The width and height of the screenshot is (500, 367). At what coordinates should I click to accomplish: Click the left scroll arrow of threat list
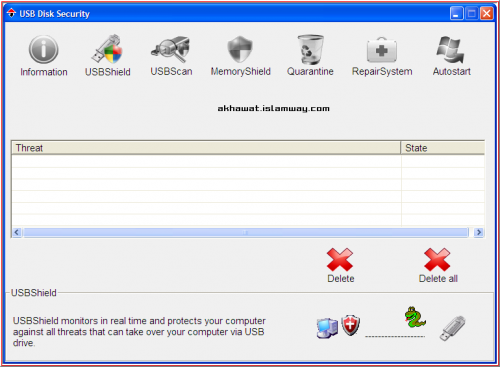[17, 232]
